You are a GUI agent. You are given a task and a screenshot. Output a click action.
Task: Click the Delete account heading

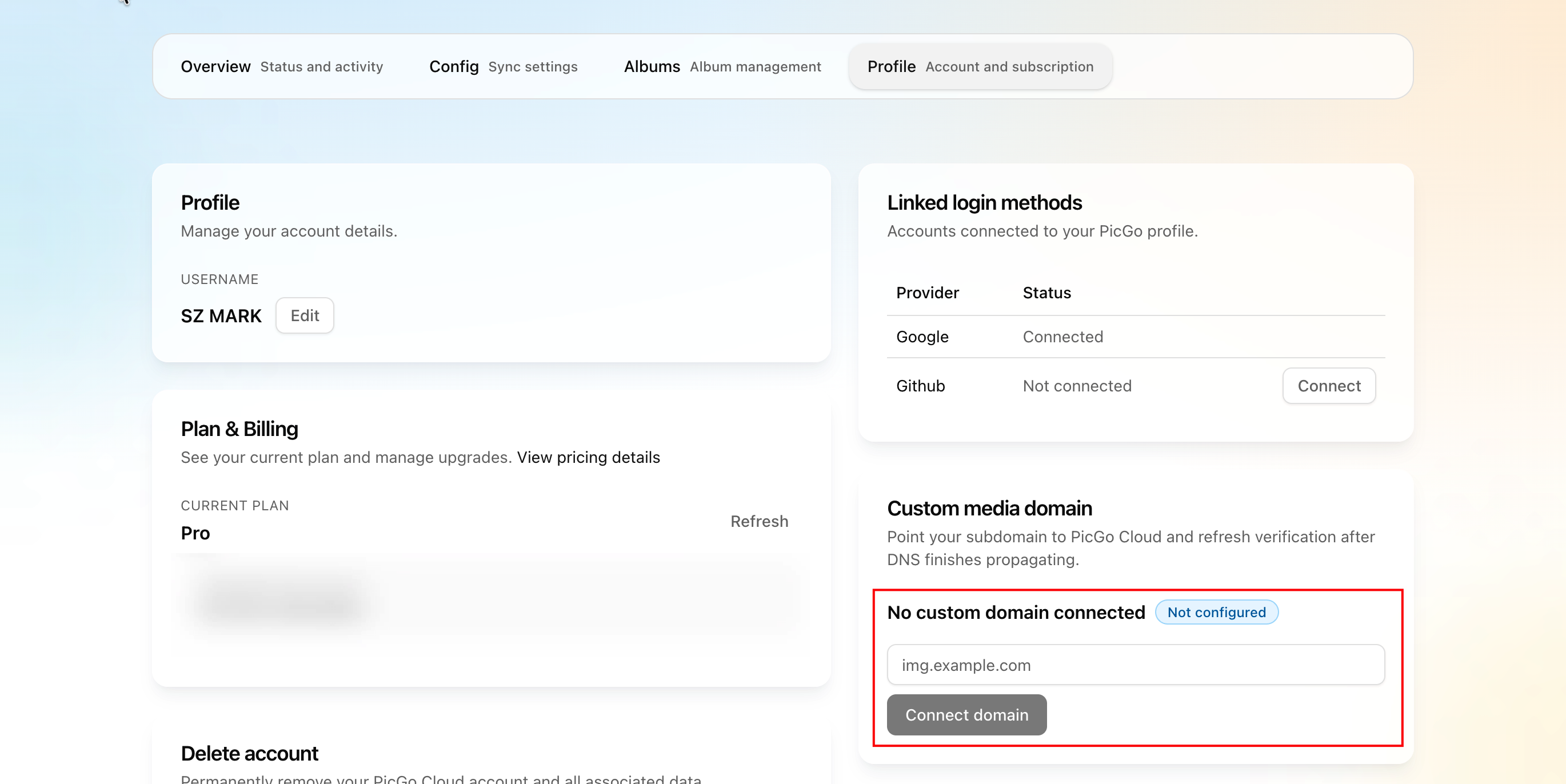(249, 753)
